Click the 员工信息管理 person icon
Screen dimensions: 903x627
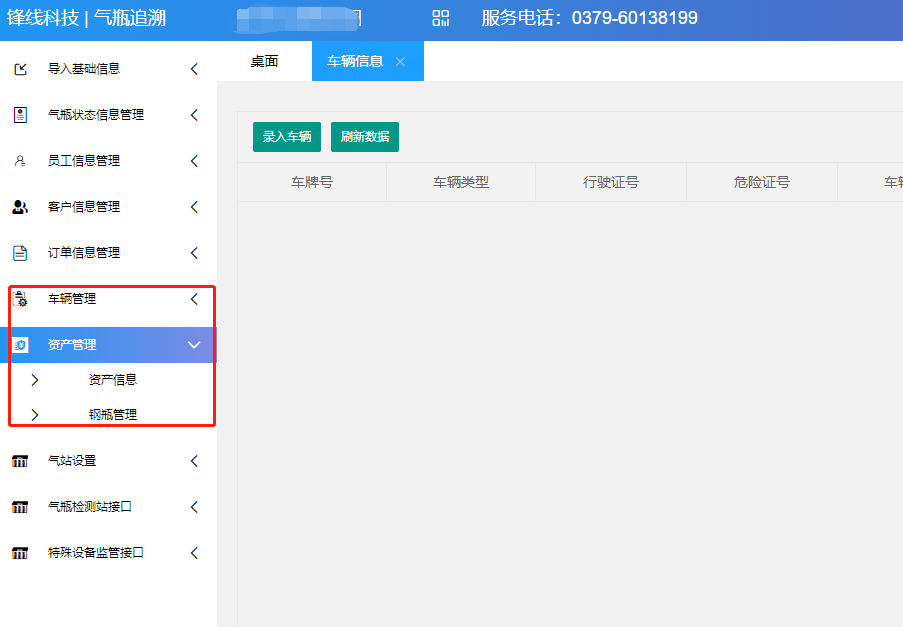tap(20, 161)
